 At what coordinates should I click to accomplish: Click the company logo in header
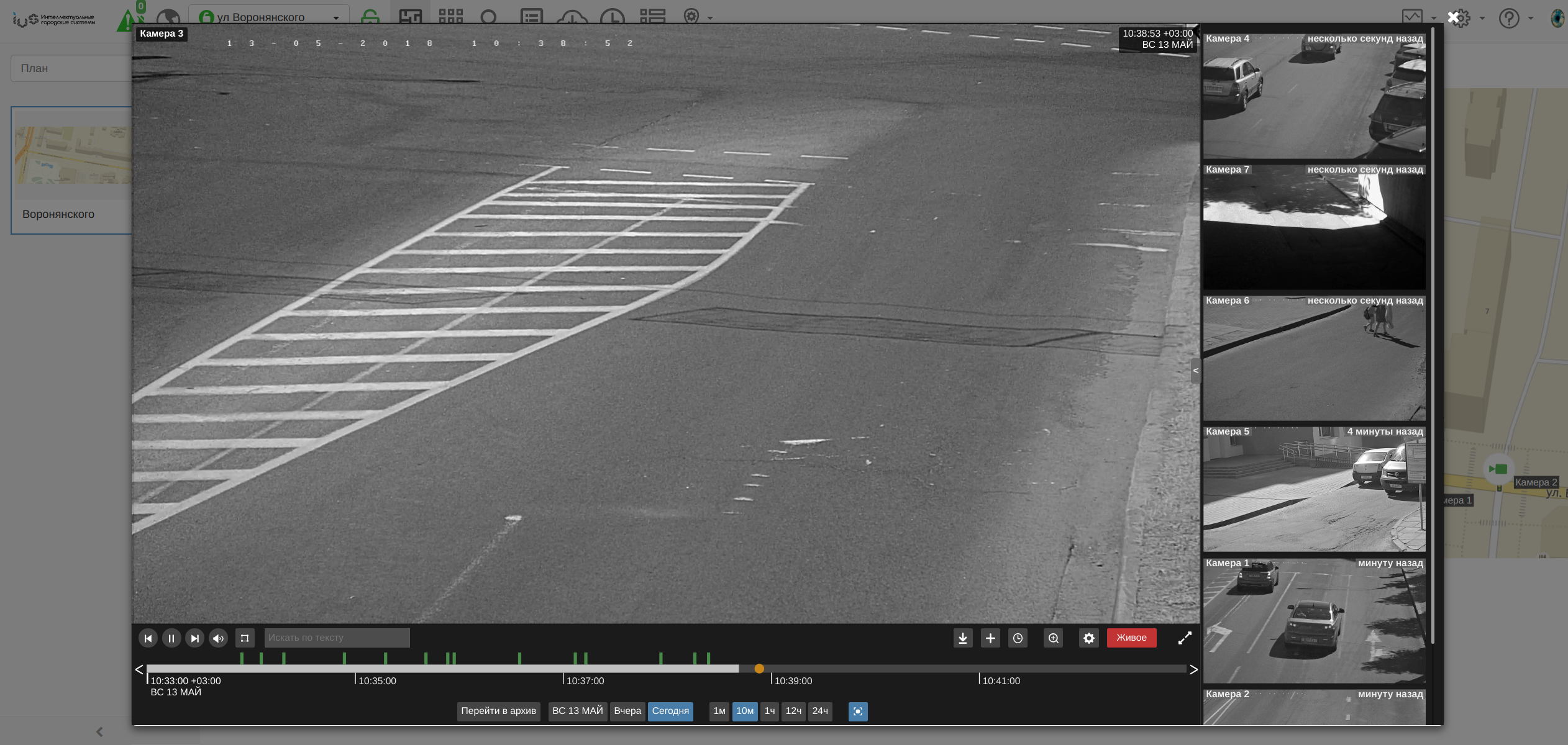coord(54,20)
